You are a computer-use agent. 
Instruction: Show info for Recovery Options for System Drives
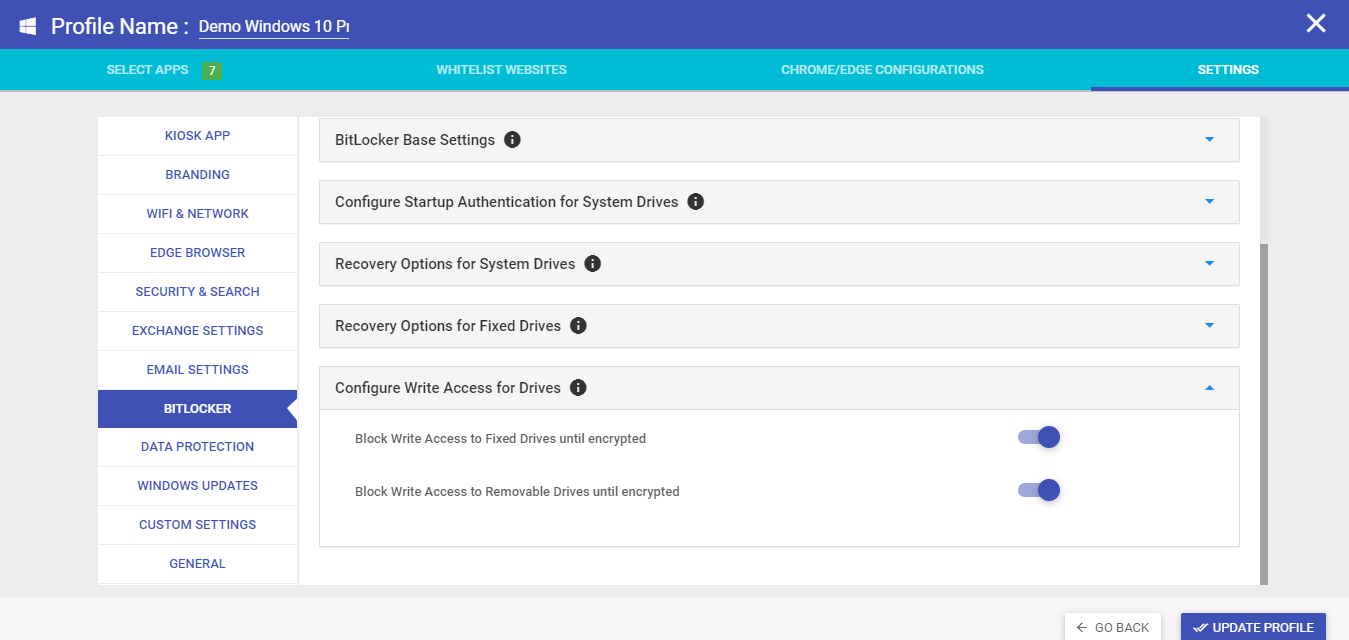592,264
